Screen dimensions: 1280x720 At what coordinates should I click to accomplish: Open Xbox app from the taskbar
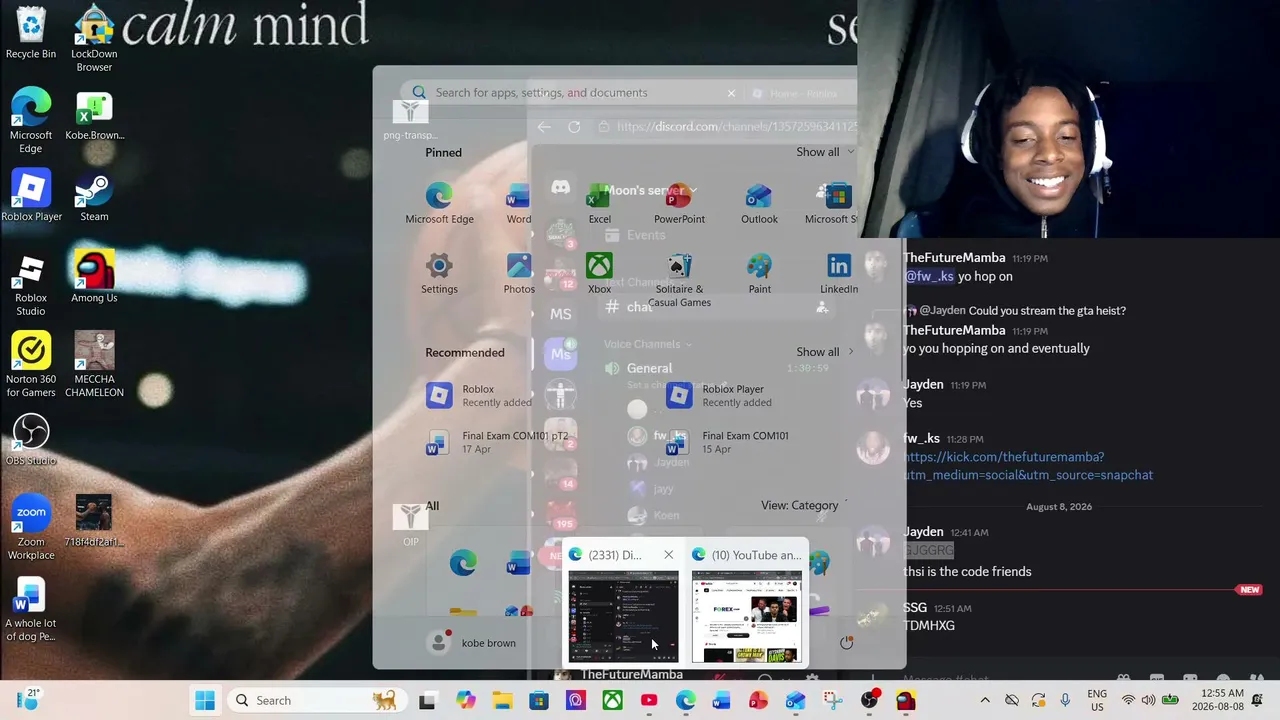(612, 700)
